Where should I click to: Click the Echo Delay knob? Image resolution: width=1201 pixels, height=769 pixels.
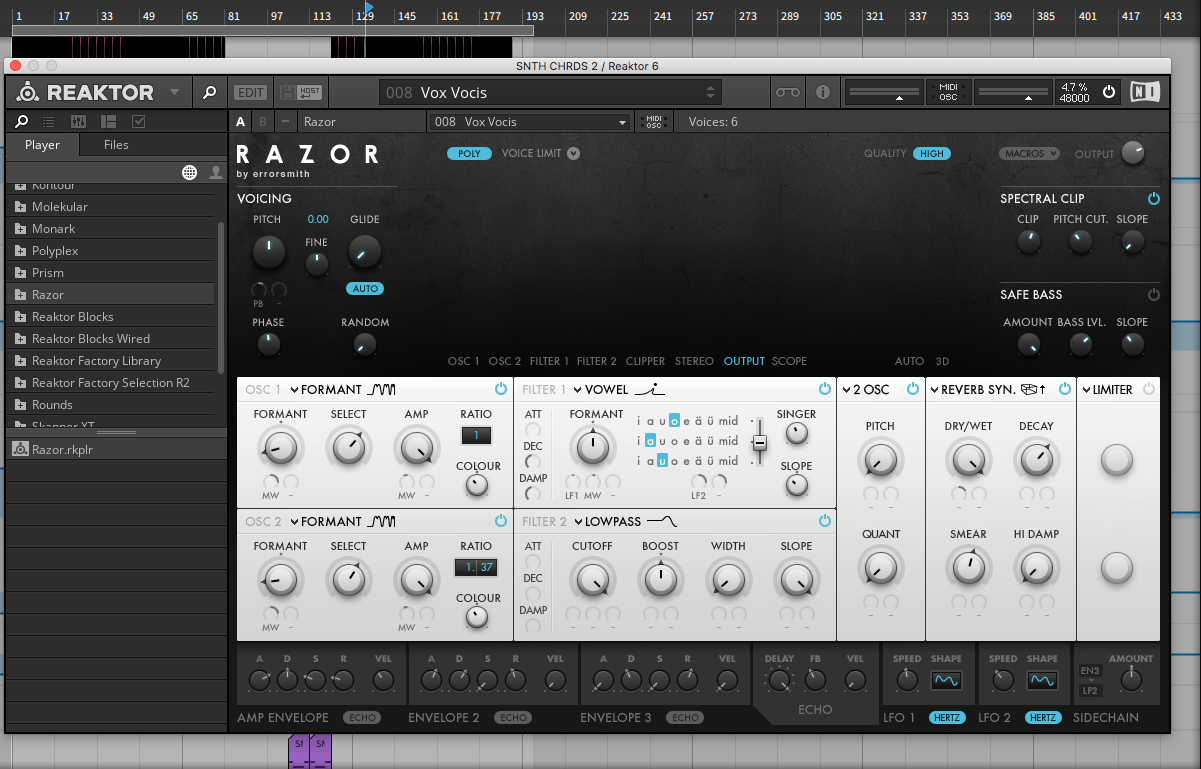[x=779, y=681]
